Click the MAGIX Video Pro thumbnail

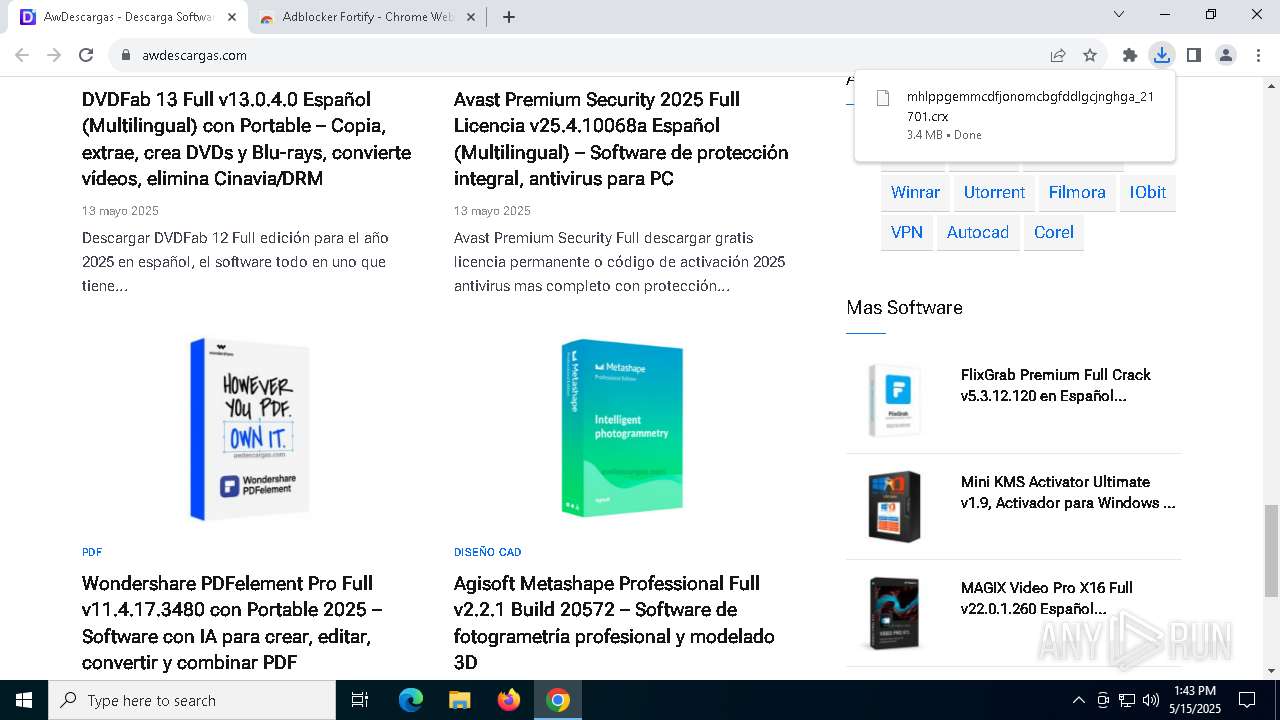click(894, 613)
